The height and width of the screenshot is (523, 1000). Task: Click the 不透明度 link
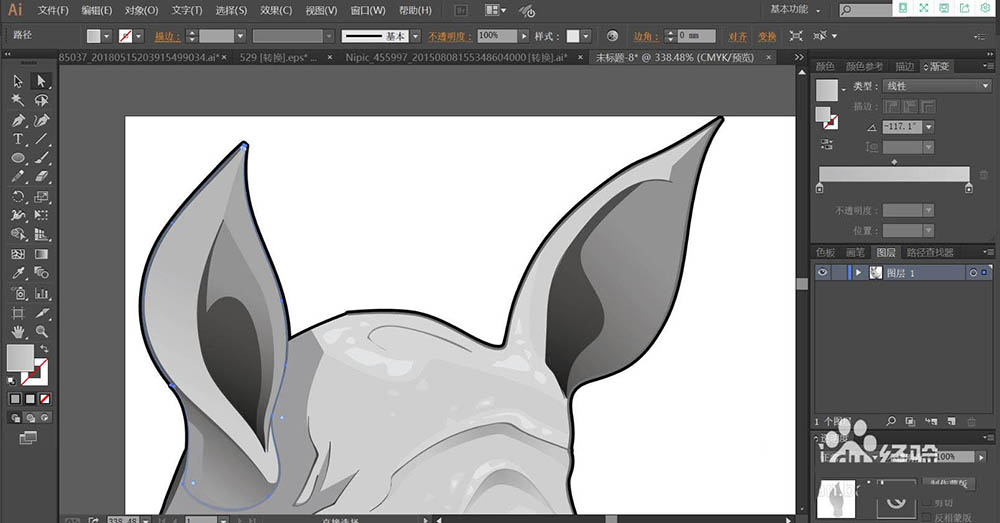[x=450, y=36]
